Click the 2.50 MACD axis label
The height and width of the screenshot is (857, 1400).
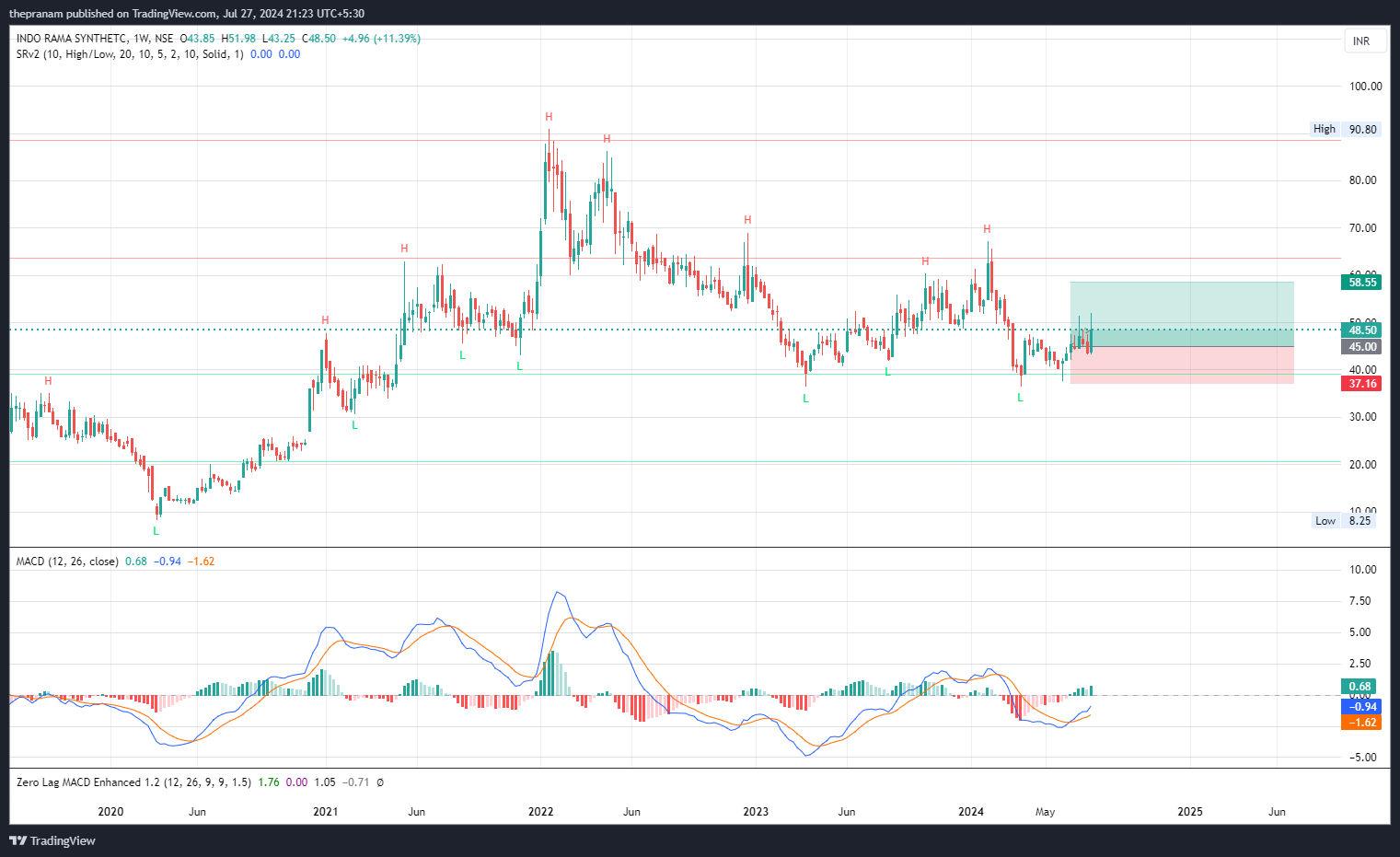1360,664
